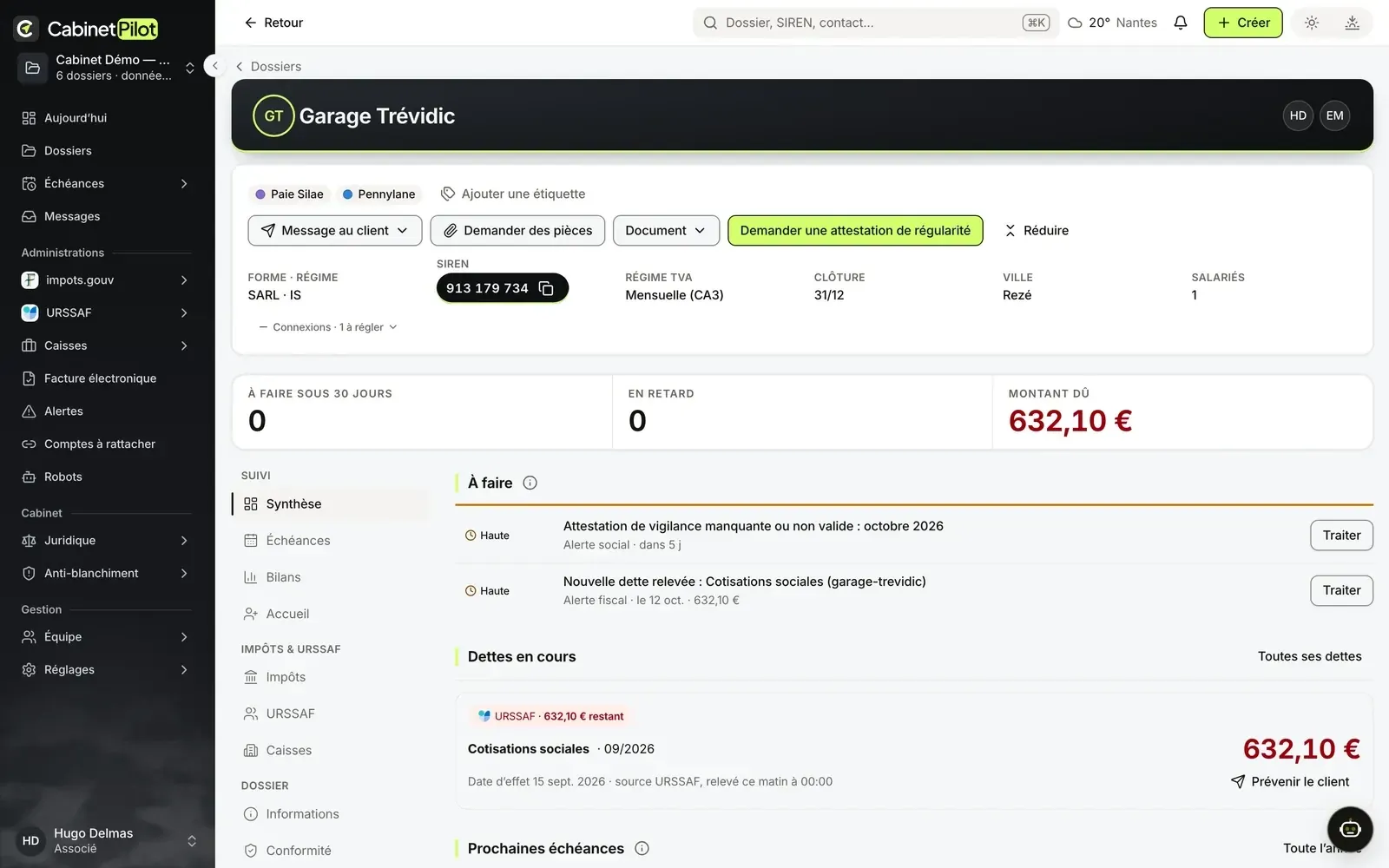Image resolution: width=1389 pixels, height=868 pixels.
Task: Show info tooltip next to À faire
Action: click(530, 483)
